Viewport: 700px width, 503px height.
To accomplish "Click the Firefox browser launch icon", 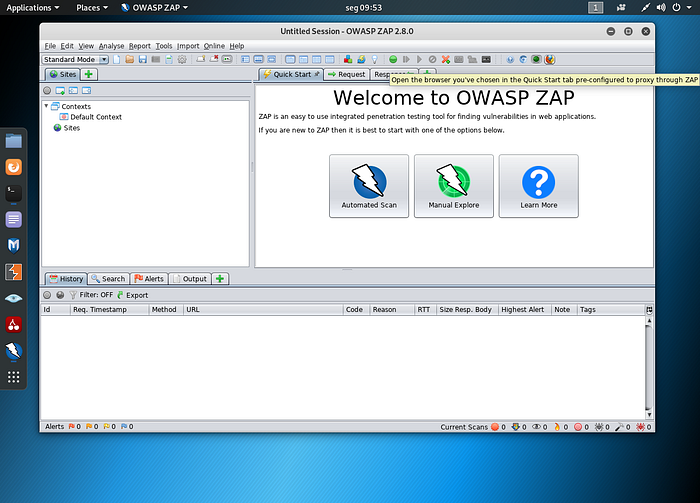I will (x=550, y=59).
